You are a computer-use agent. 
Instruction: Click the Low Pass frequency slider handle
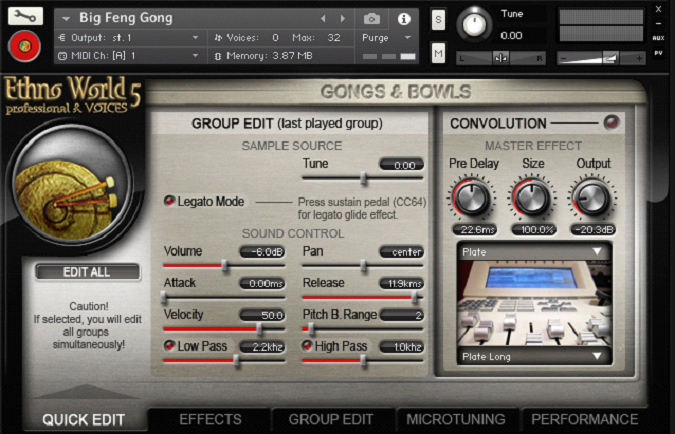pyautogui.click(x=236, y=361)
